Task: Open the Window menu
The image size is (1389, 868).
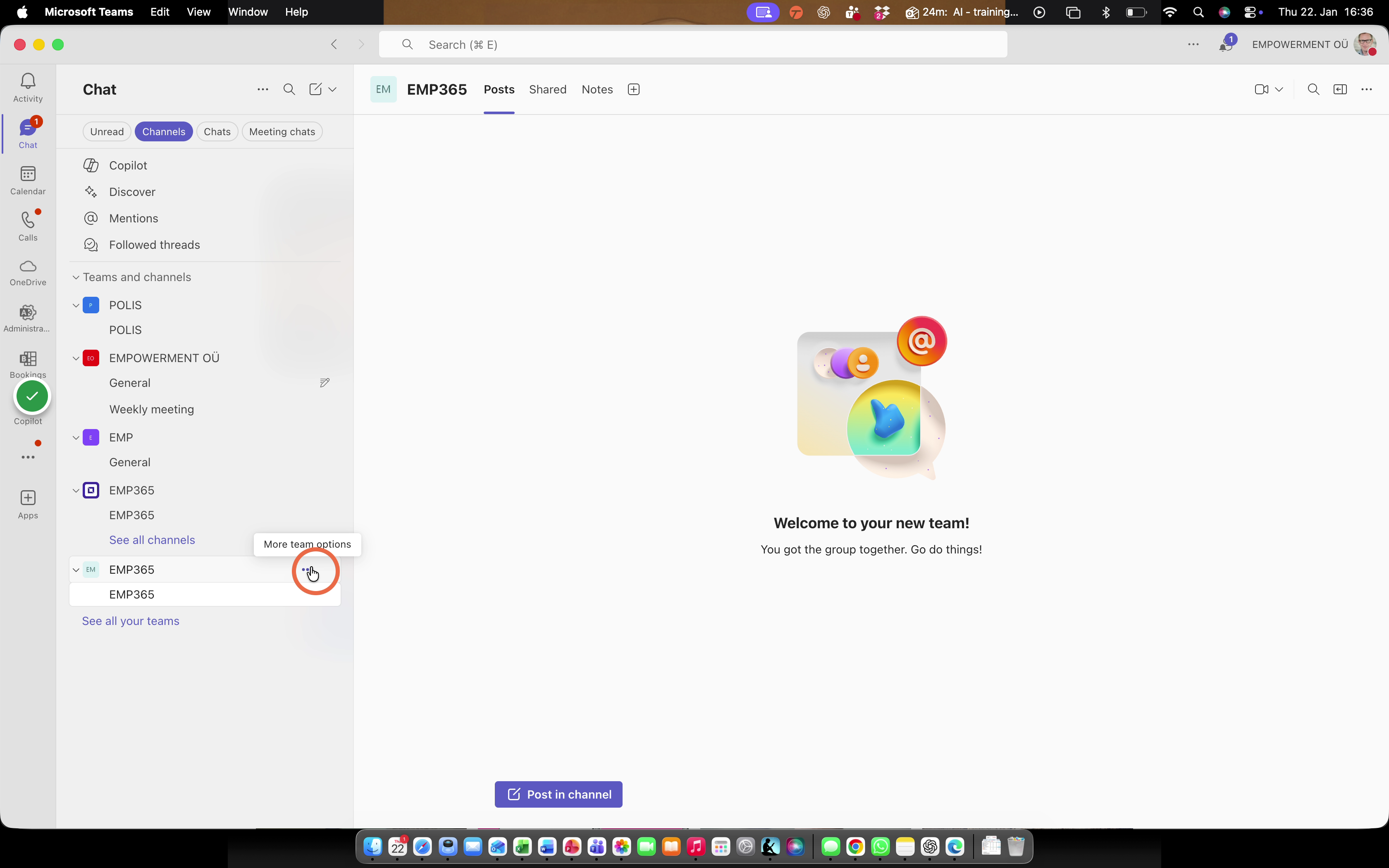Action: [247, 12]
